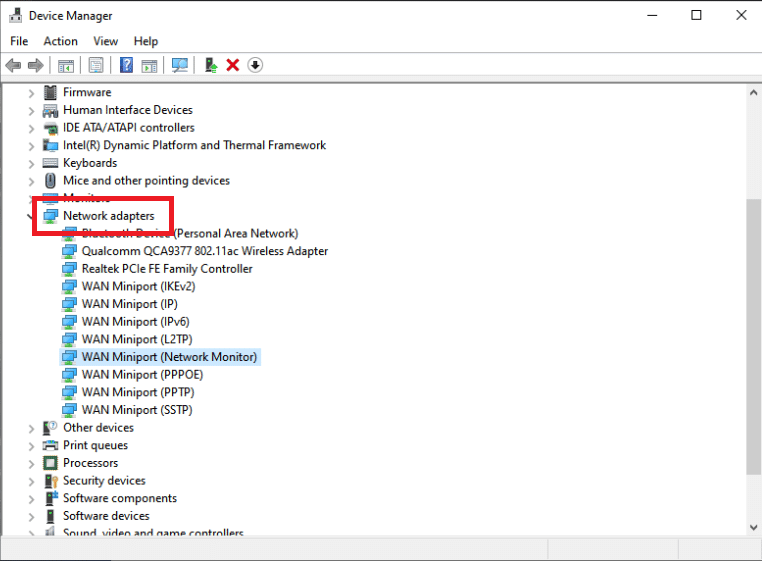This screenshot has height=561, width=762.
Task: Click Scan for hardware changes icon
Action: [180, 65]
